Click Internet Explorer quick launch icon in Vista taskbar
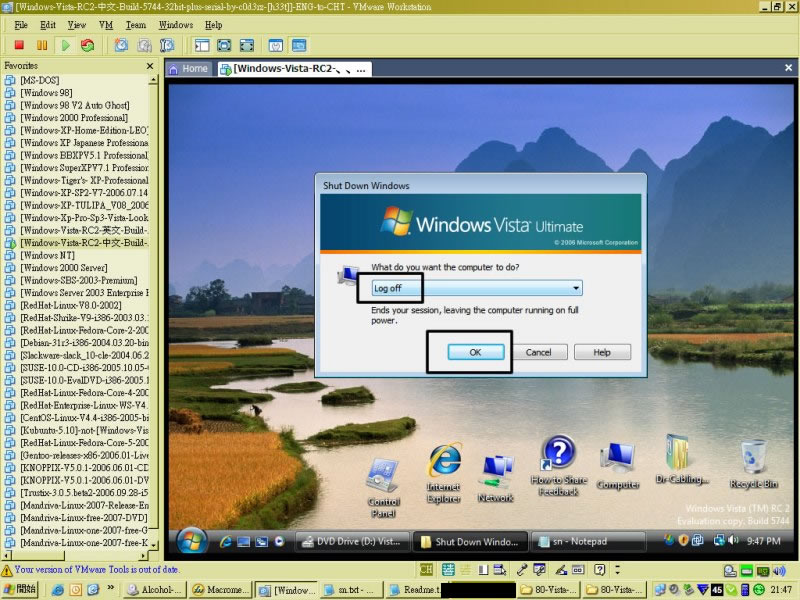 [226, 542]
